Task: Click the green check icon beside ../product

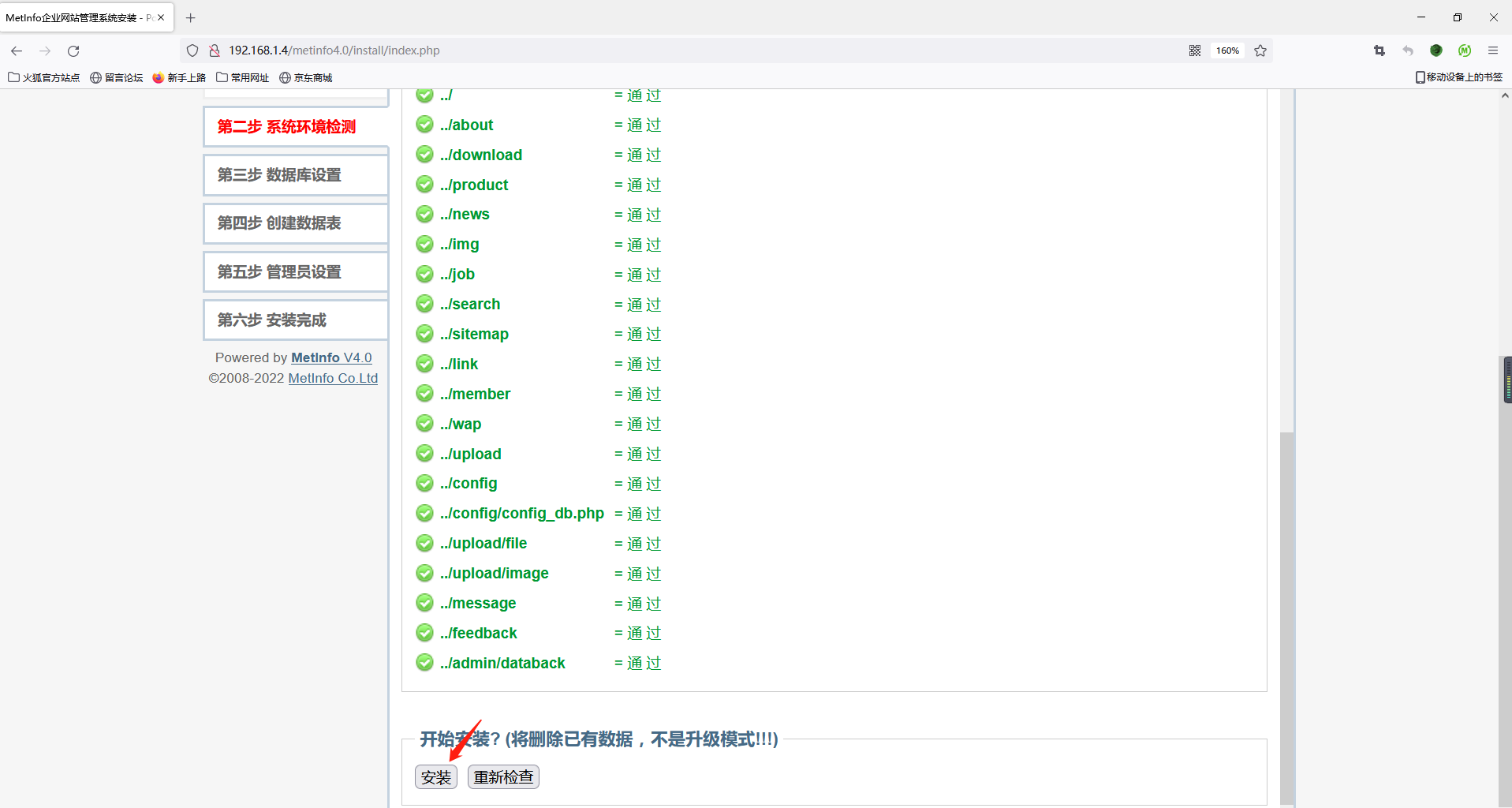Action: (x=425, y=185)
